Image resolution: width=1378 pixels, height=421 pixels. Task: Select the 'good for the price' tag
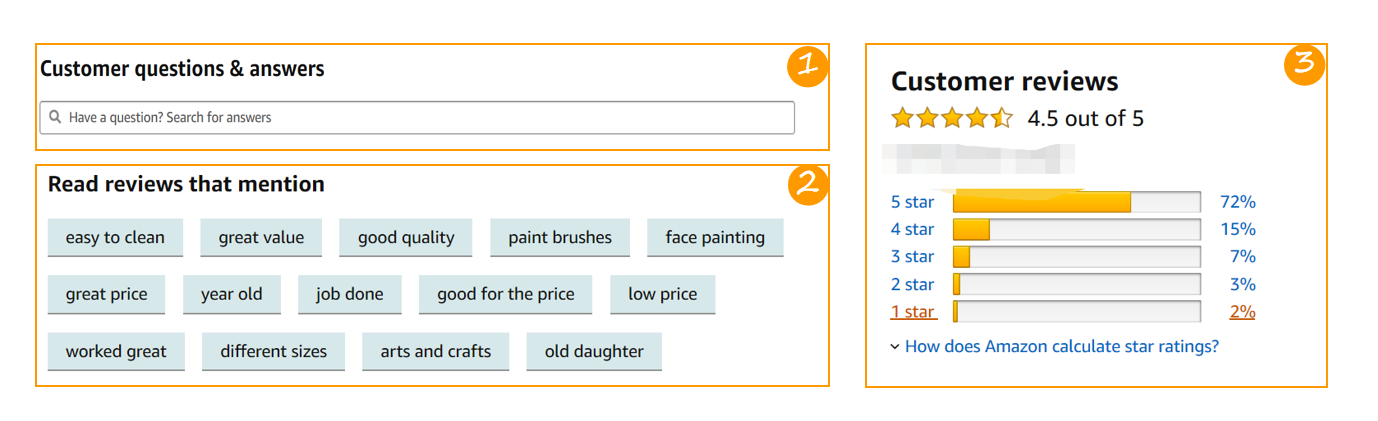click(x=505, y=295)
